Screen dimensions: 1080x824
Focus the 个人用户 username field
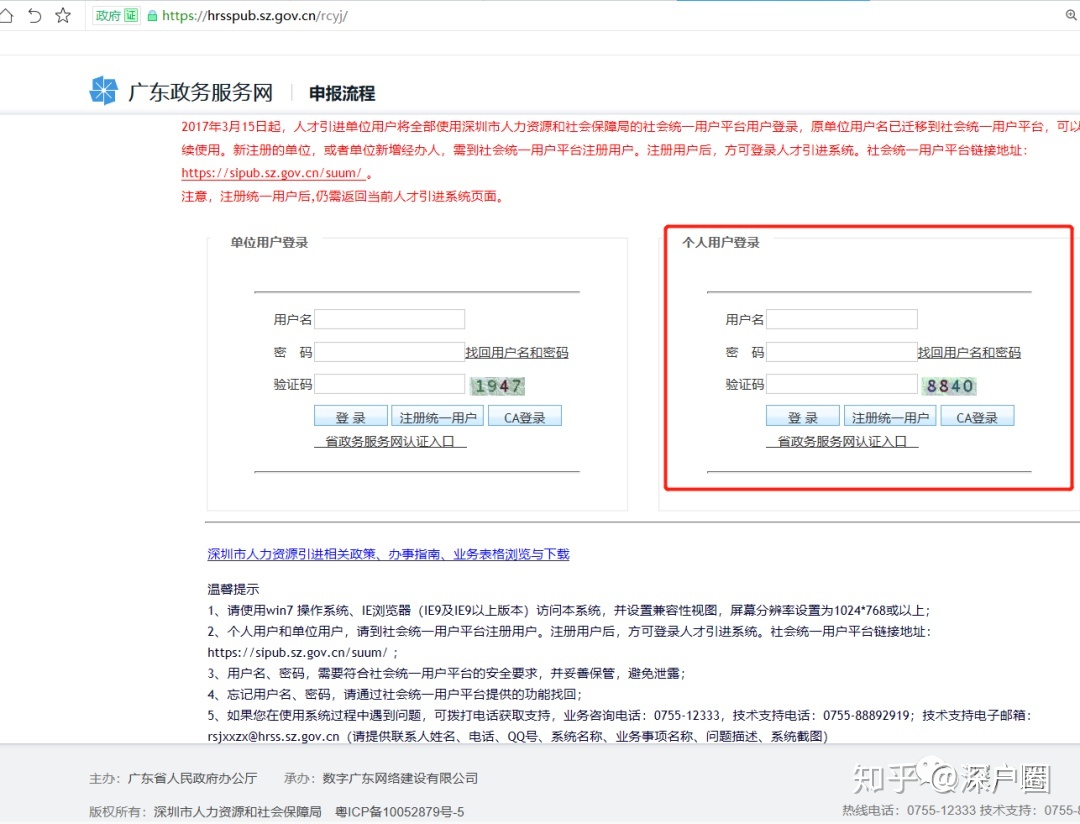pyautogui.click(x=842, y=319)
